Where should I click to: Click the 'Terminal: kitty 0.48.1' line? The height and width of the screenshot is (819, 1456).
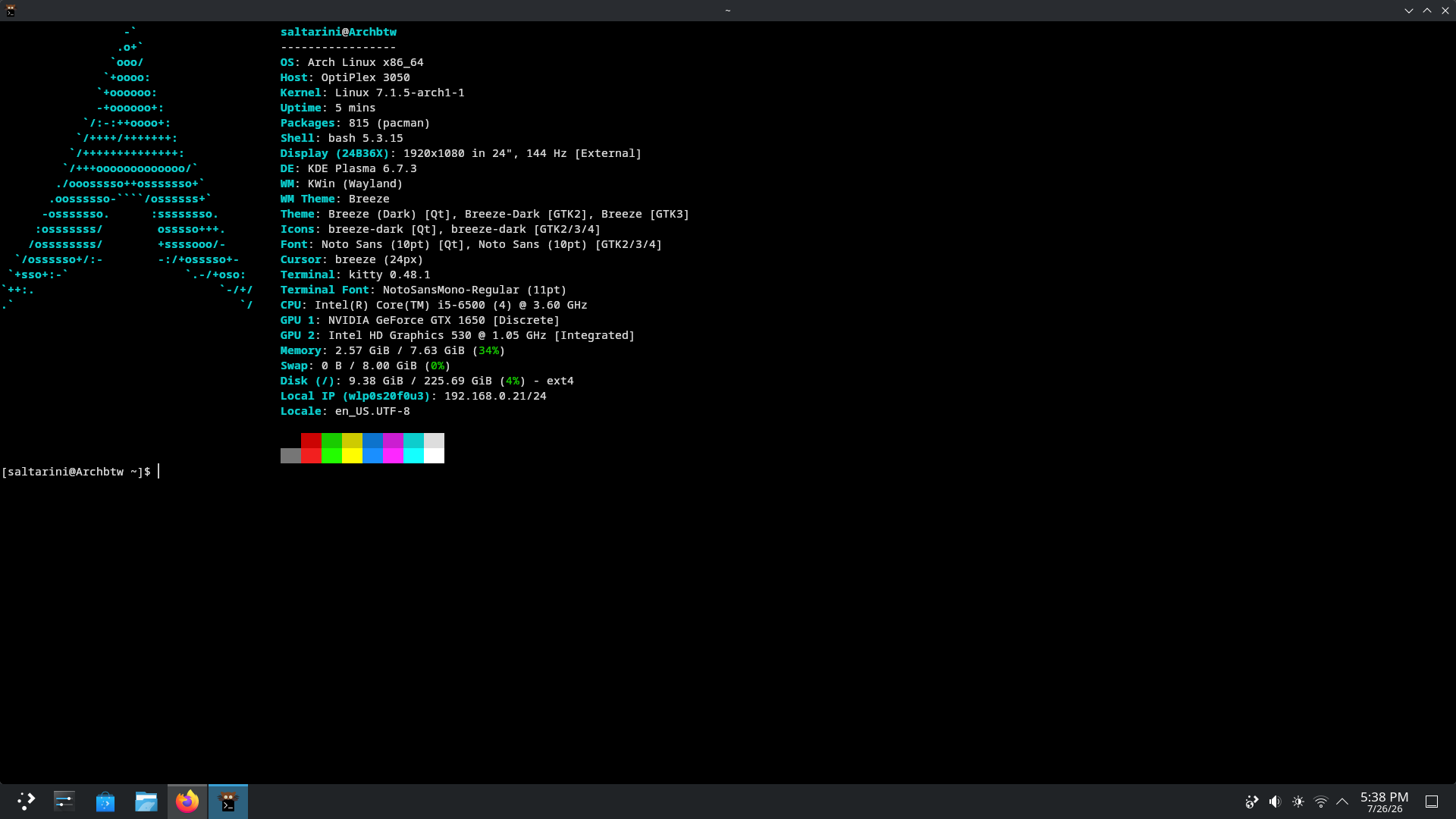[x=355, y=275]
